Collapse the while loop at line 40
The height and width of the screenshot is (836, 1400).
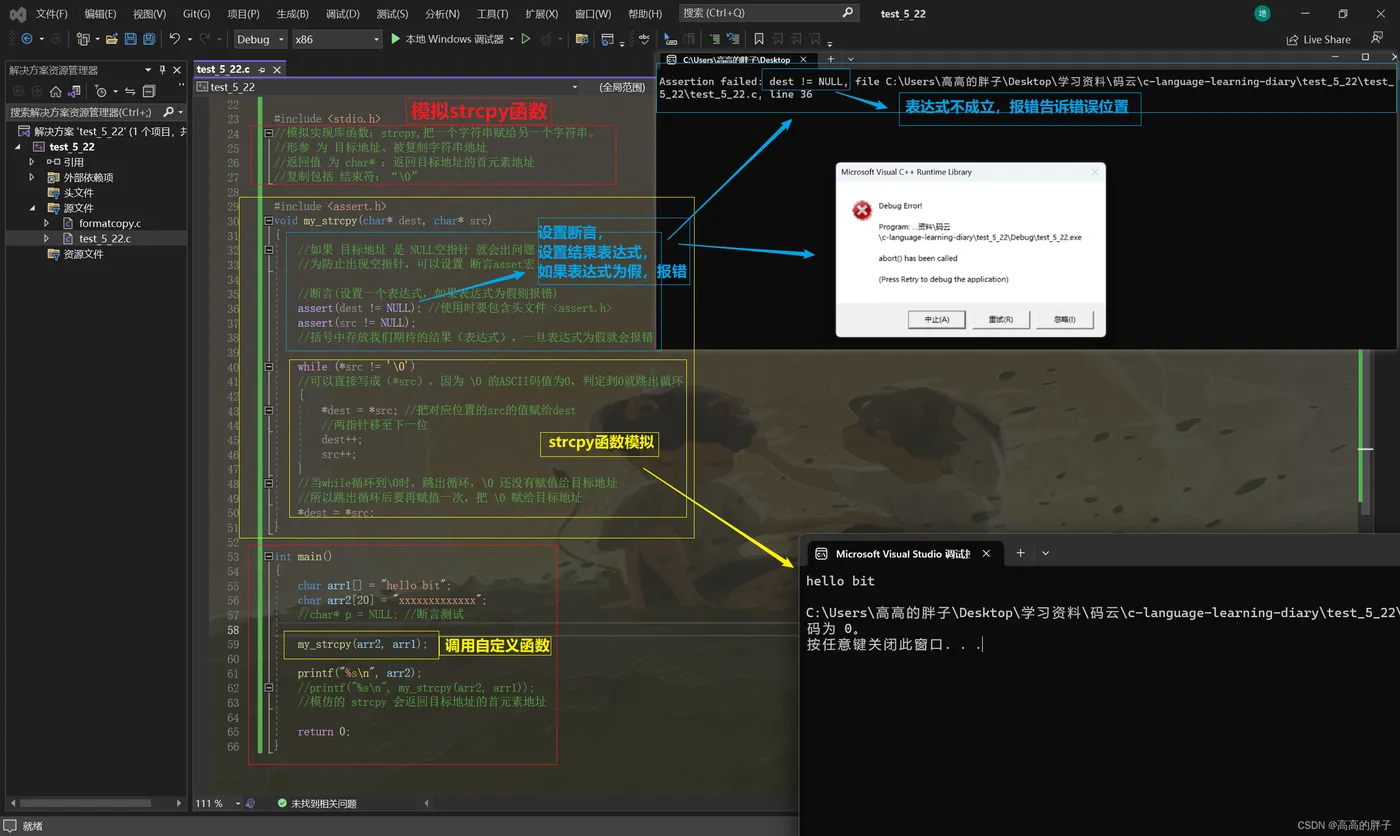pos(268,367)
